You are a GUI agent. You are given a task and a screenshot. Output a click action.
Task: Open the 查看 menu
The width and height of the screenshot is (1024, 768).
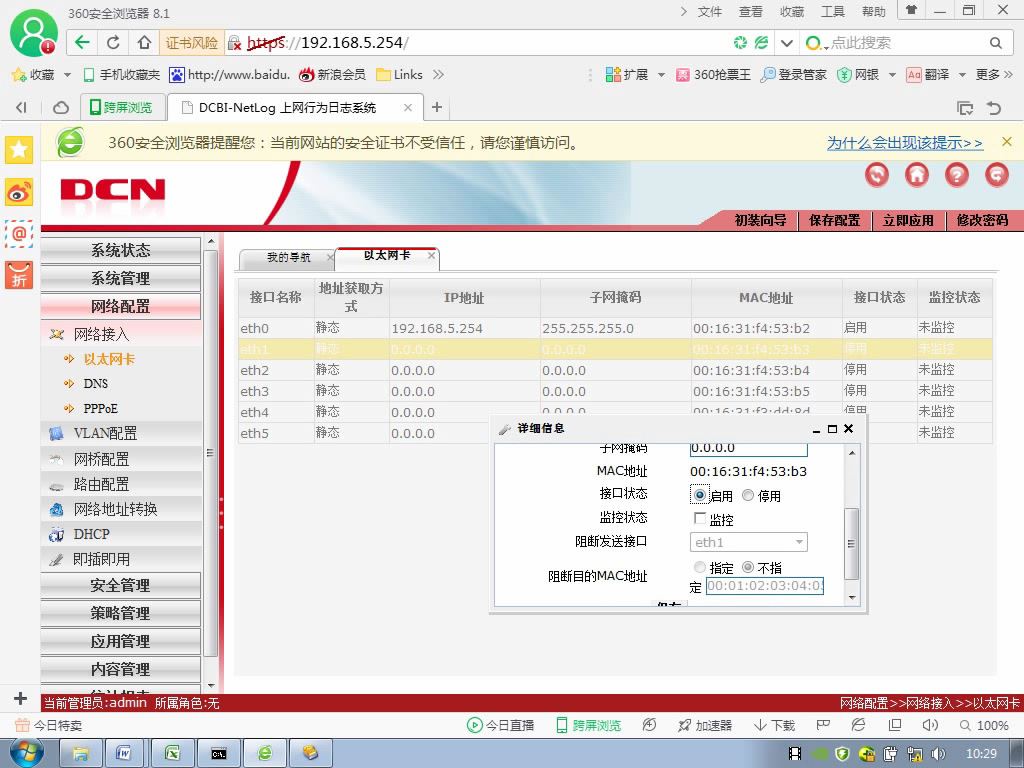(x=750, y=11)
